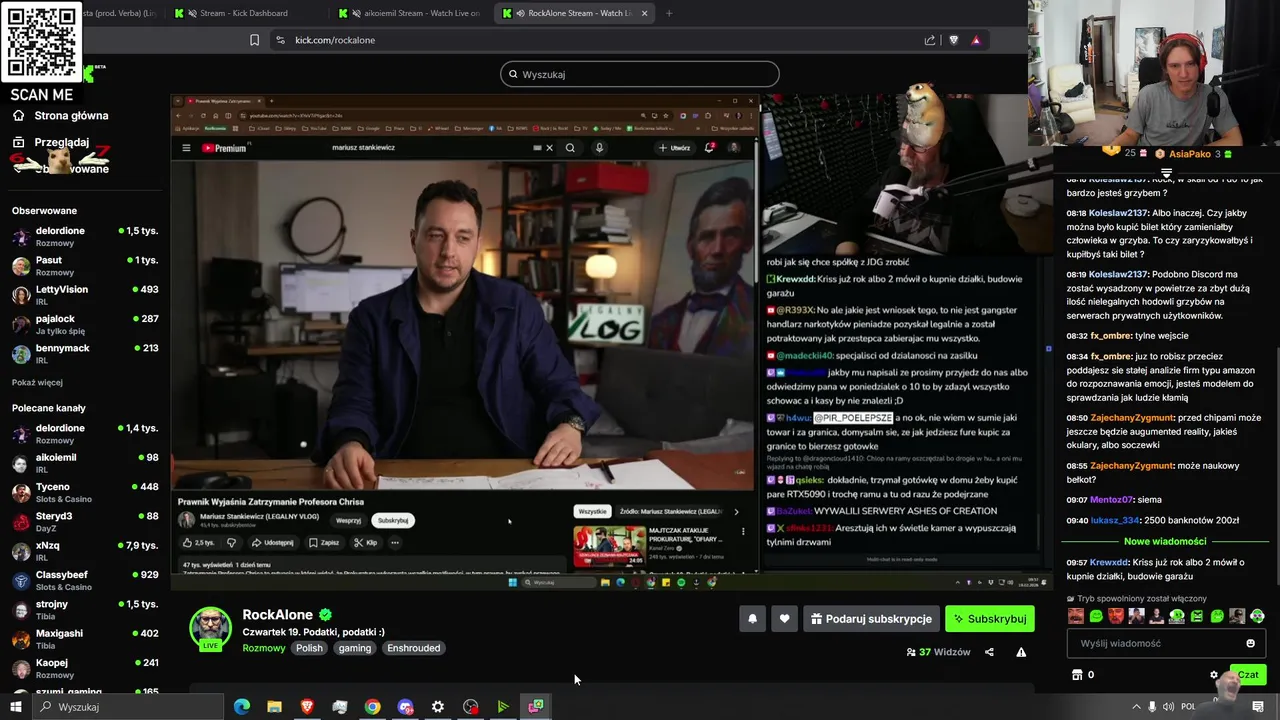Image resolution: width=1280 pixels, height=720 pixels.
Task: Open pajalock channel in the sidebar
Action: click(84, 324)
